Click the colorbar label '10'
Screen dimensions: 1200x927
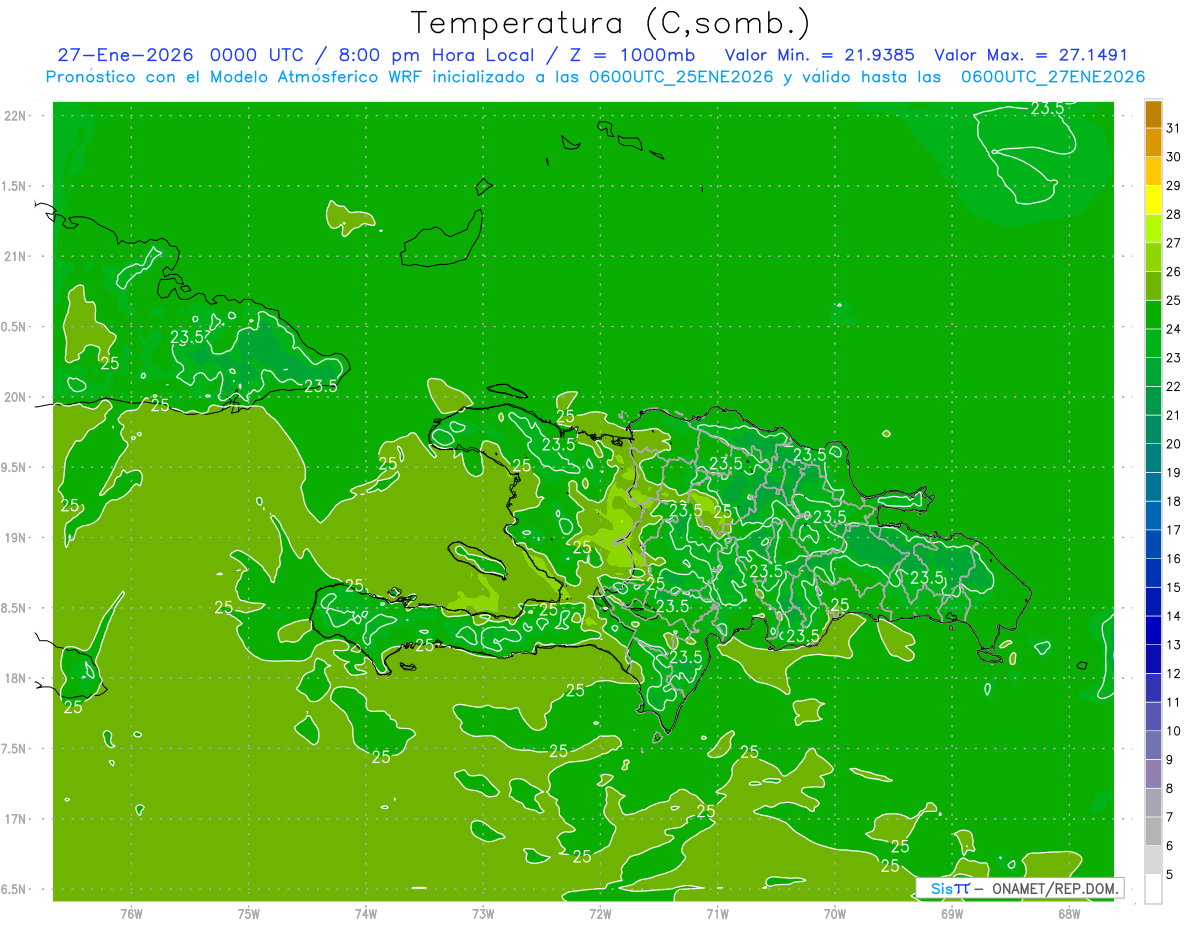tap(1173, 731)
